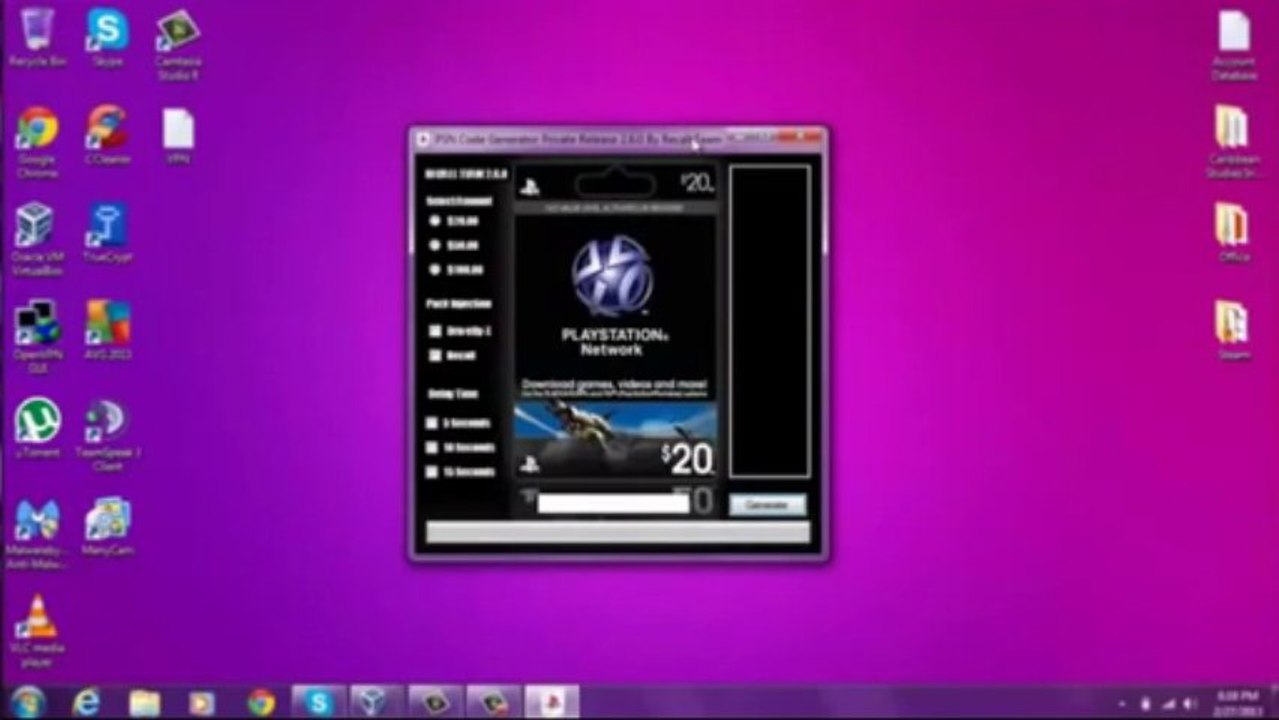Click the PSN generator taskbar button
Viewport: 1279px width, 720px height.
pyautogui.click(x=552, y=703)
